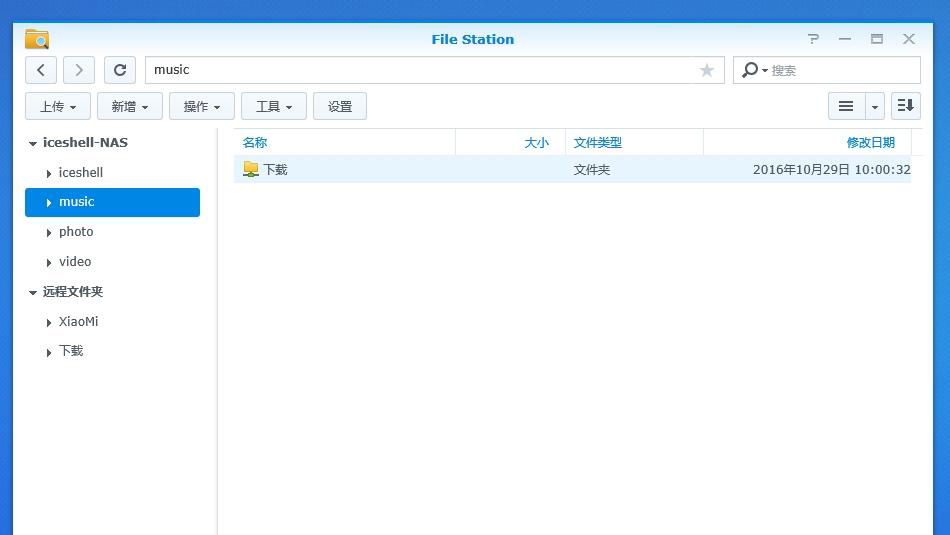Add music folder to favorites star
Image resolution: width=950 pixels, height=535 pixels.
tap(707, 70)
